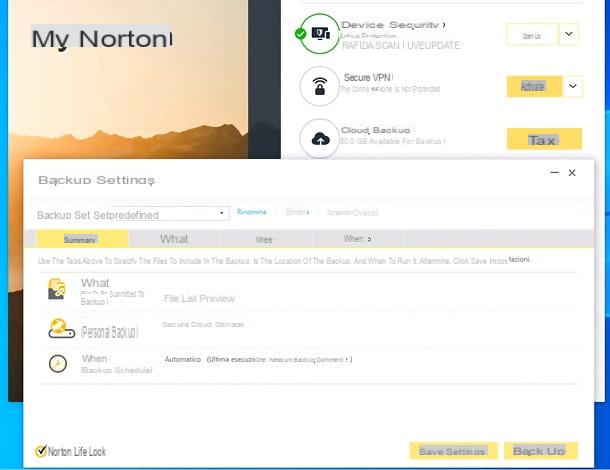Click the Elimina link
This screenshot has width=610, height=470.
coord(297,212)
